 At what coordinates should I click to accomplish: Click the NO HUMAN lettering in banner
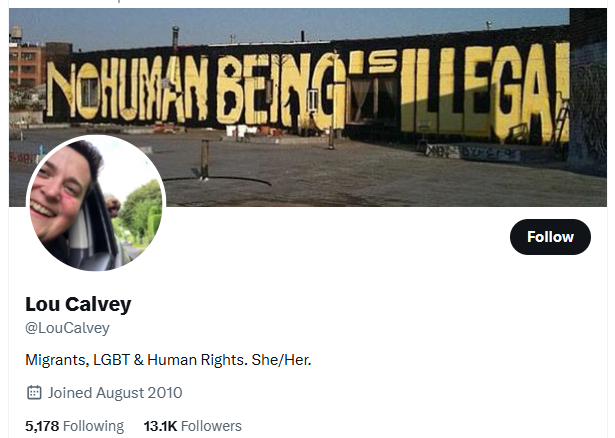click(127, 89)
